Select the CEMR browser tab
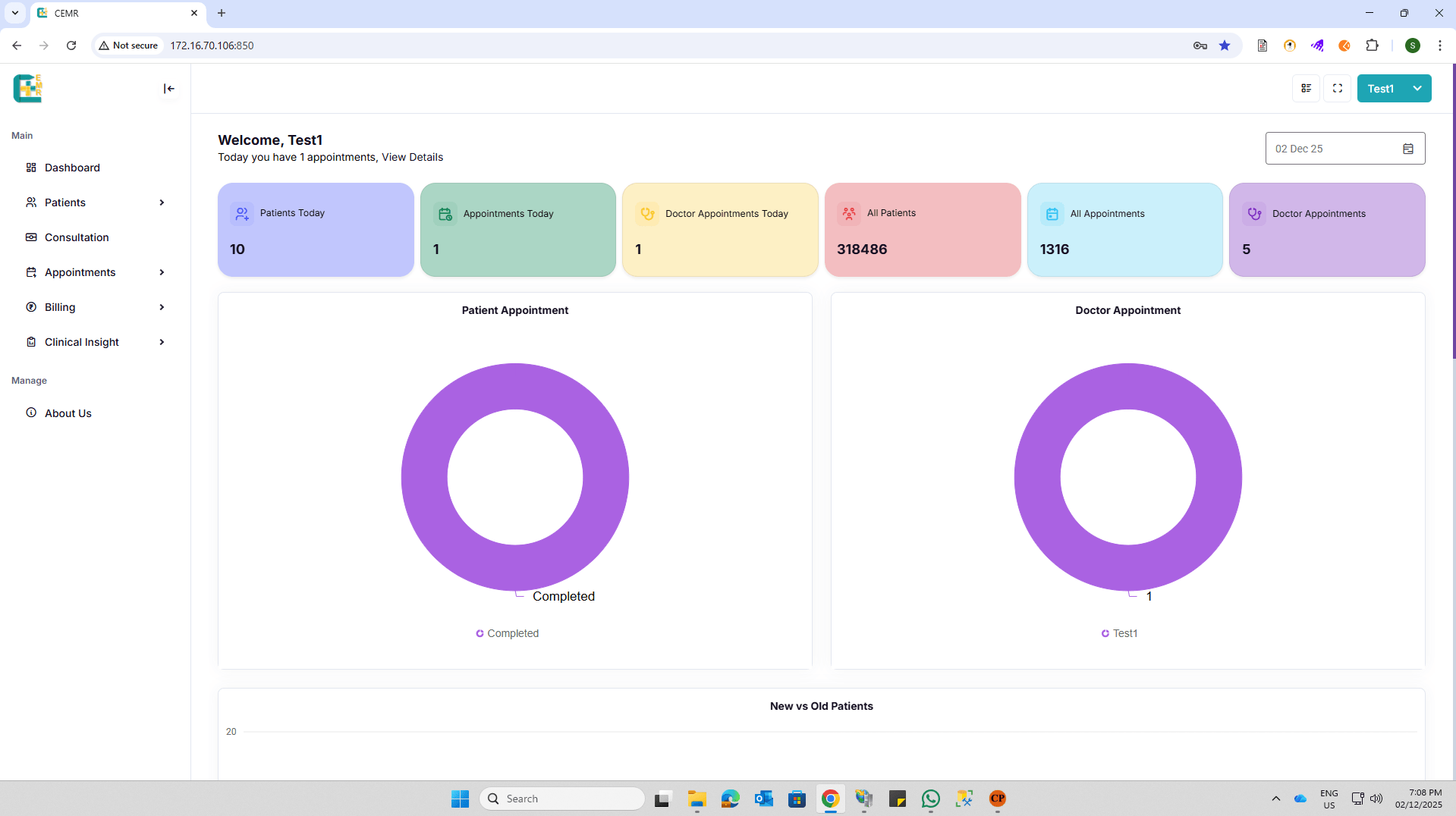Viewport: 1456px width, 816px height. pyautogui.click(x=118, y=13)
